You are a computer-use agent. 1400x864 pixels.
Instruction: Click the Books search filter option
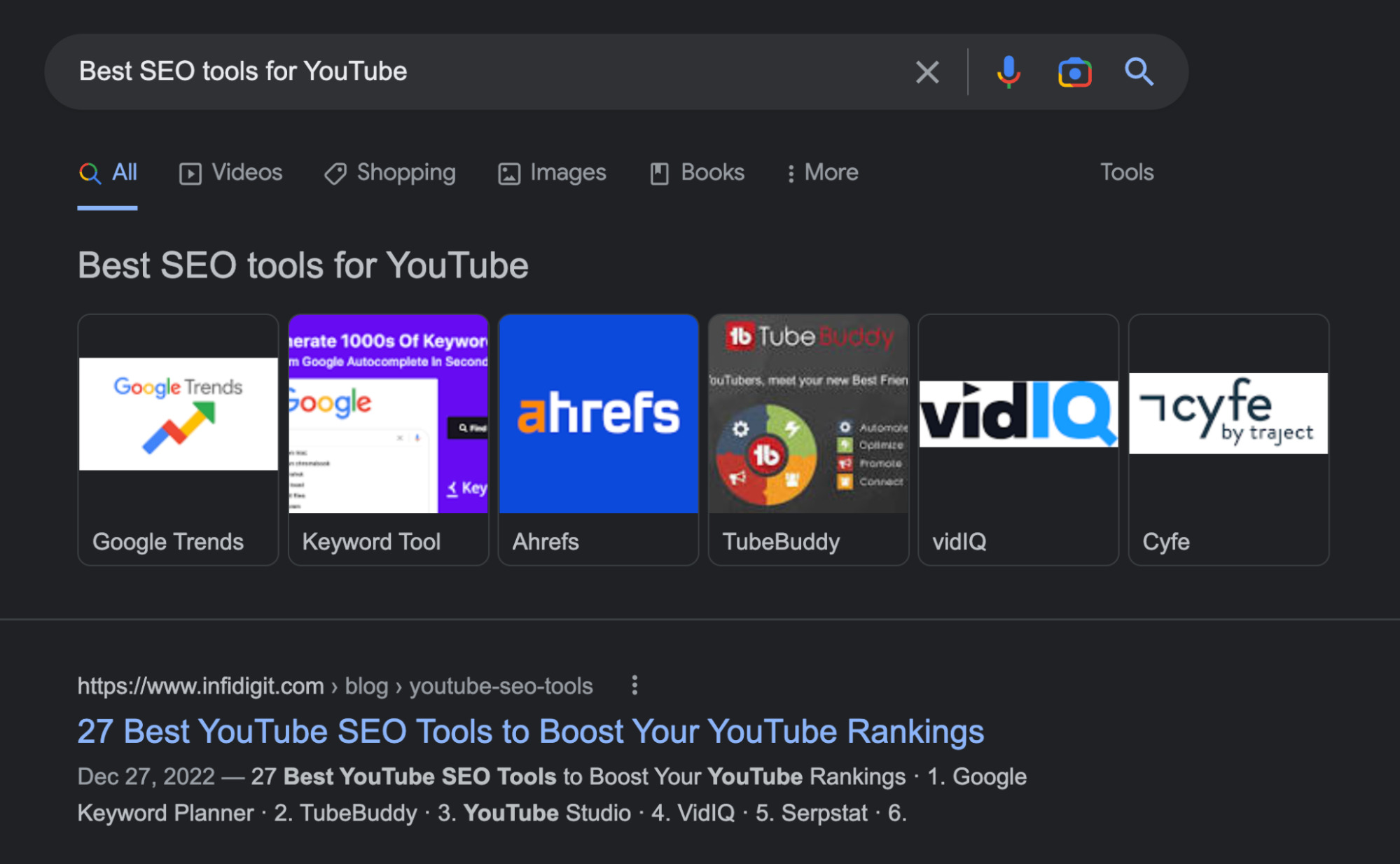pyautogui.click(x=698, y=173)
